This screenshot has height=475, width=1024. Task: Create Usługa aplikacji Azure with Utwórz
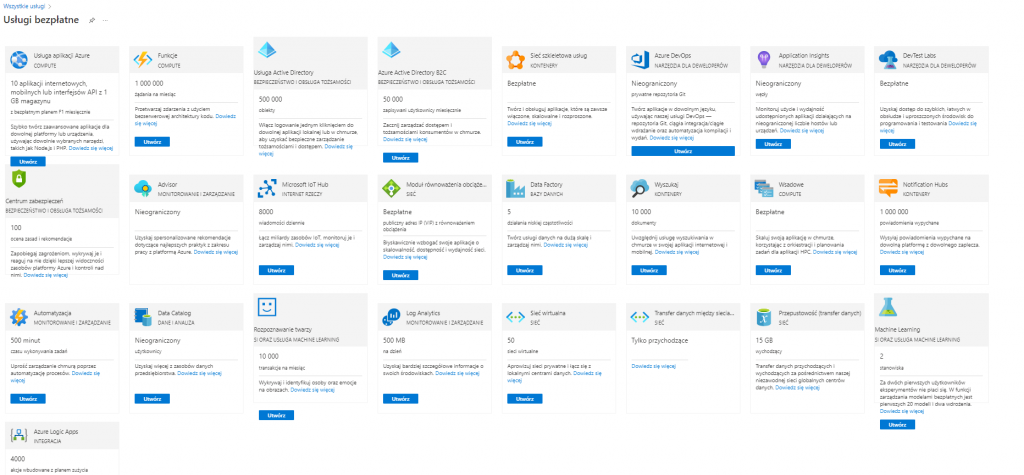click(28, 161)
